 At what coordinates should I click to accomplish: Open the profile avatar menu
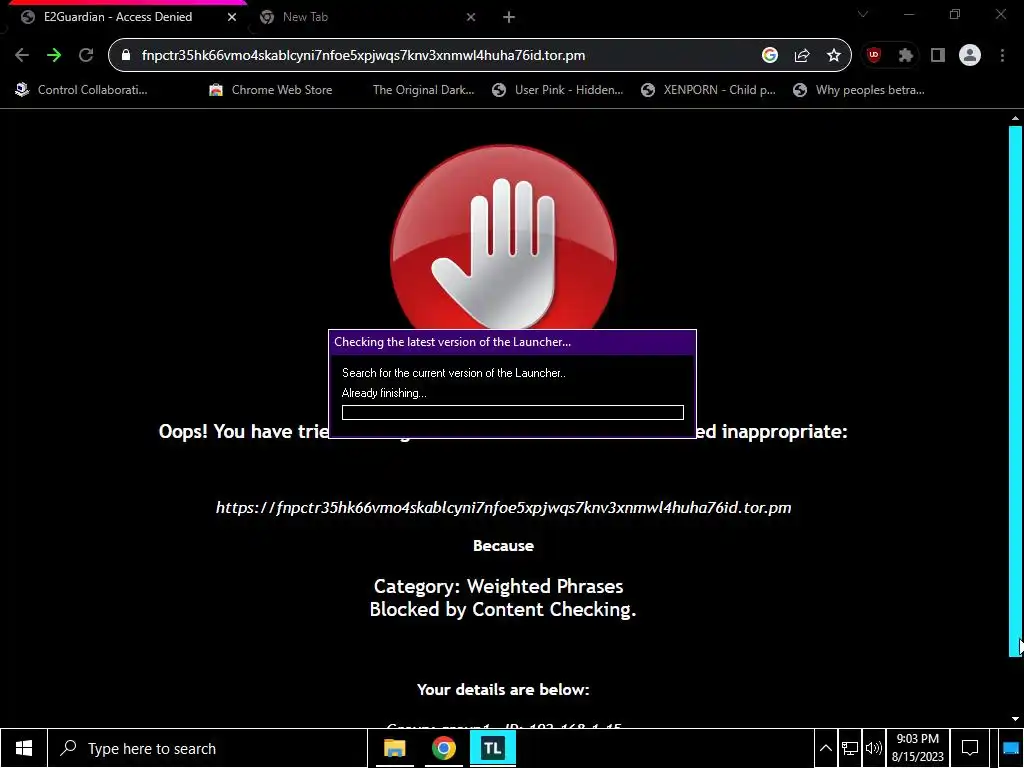pos(970,56)
